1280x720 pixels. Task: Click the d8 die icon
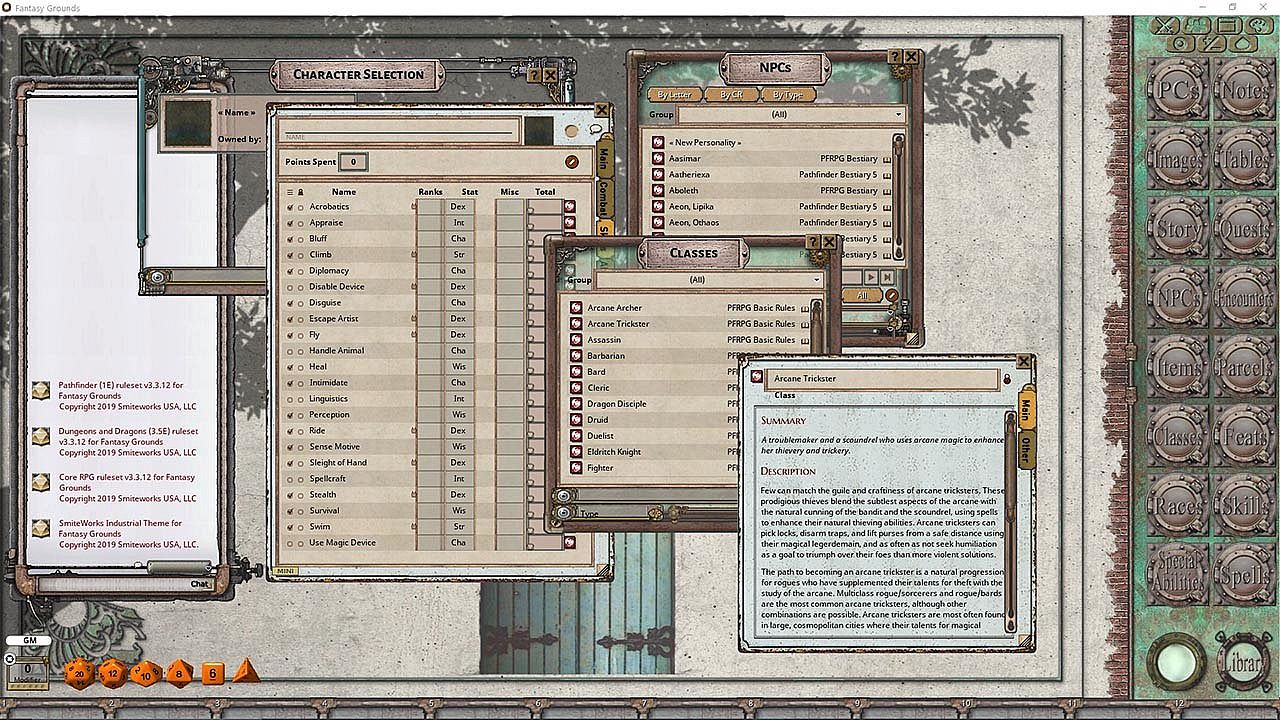(179, 673)
